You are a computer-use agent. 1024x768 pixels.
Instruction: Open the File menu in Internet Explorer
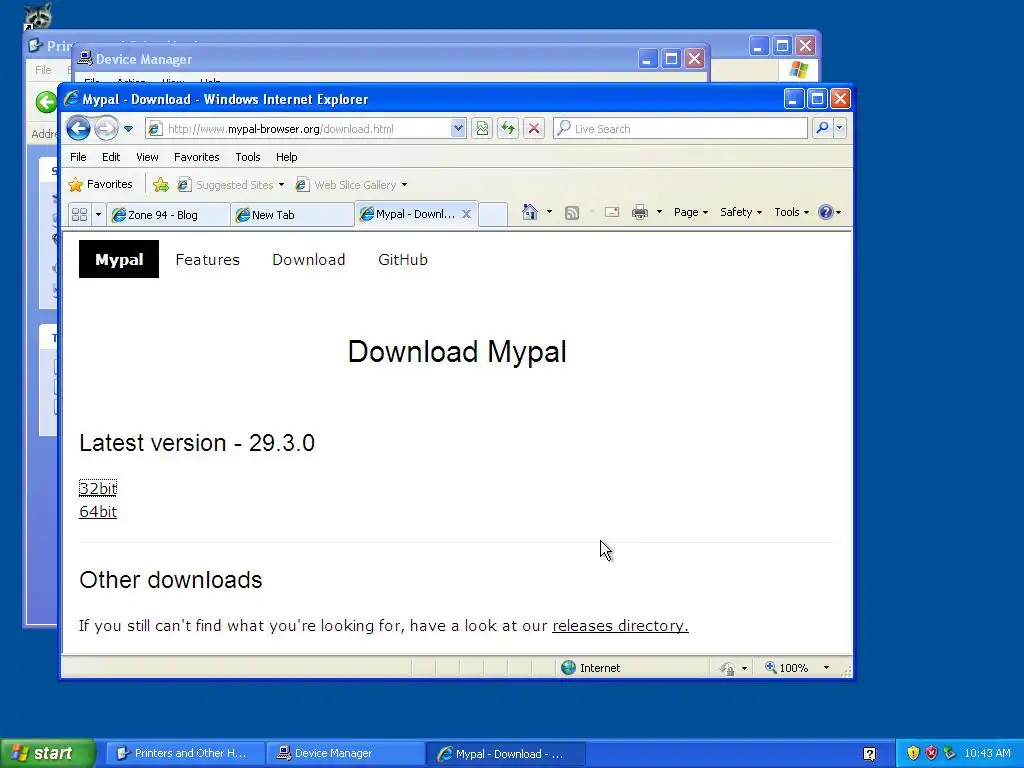pyautogui.click(x=78, y=157)
